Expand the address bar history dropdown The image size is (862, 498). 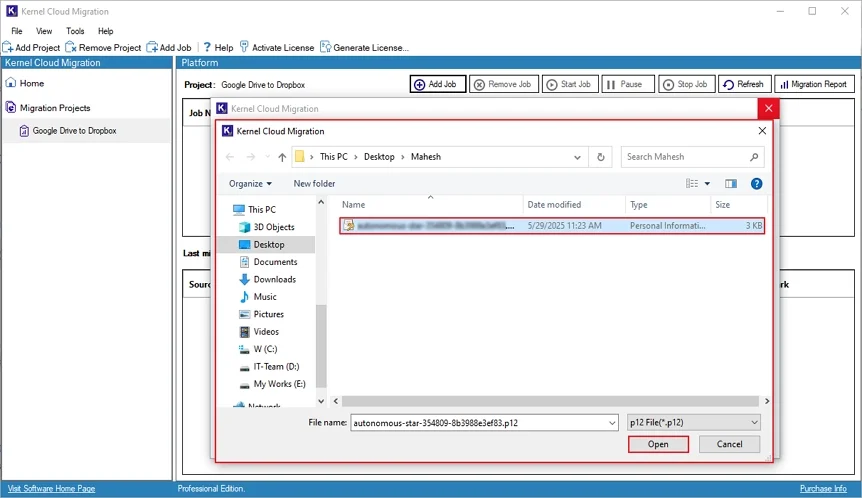577,157
